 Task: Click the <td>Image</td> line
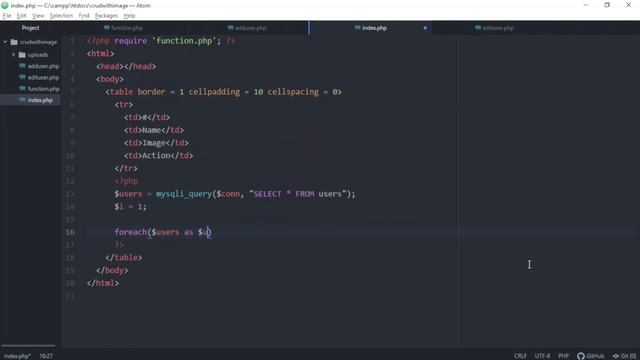point(156,143)
